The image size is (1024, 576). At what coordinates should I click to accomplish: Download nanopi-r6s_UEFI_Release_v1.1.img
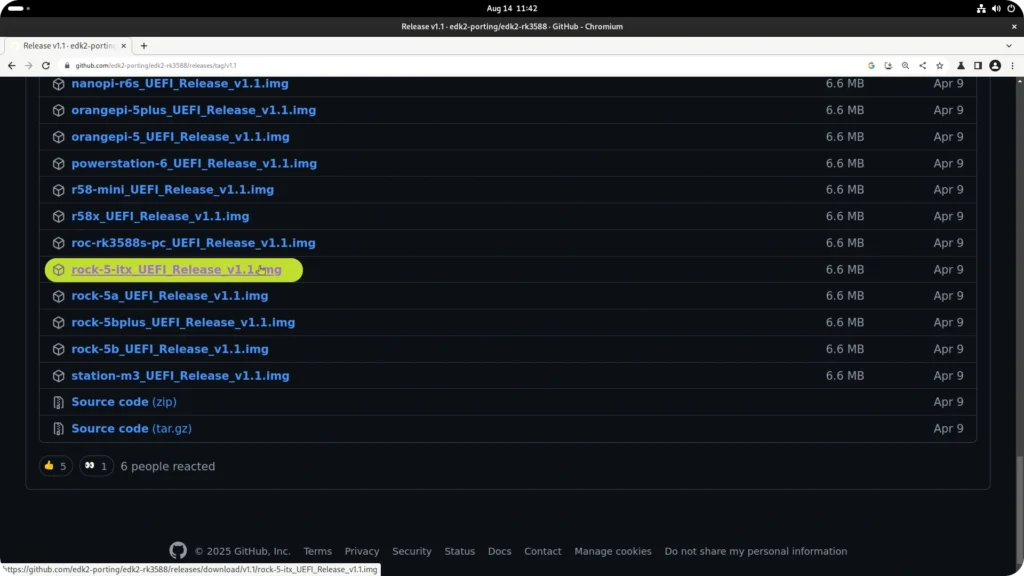click(180, 84)
